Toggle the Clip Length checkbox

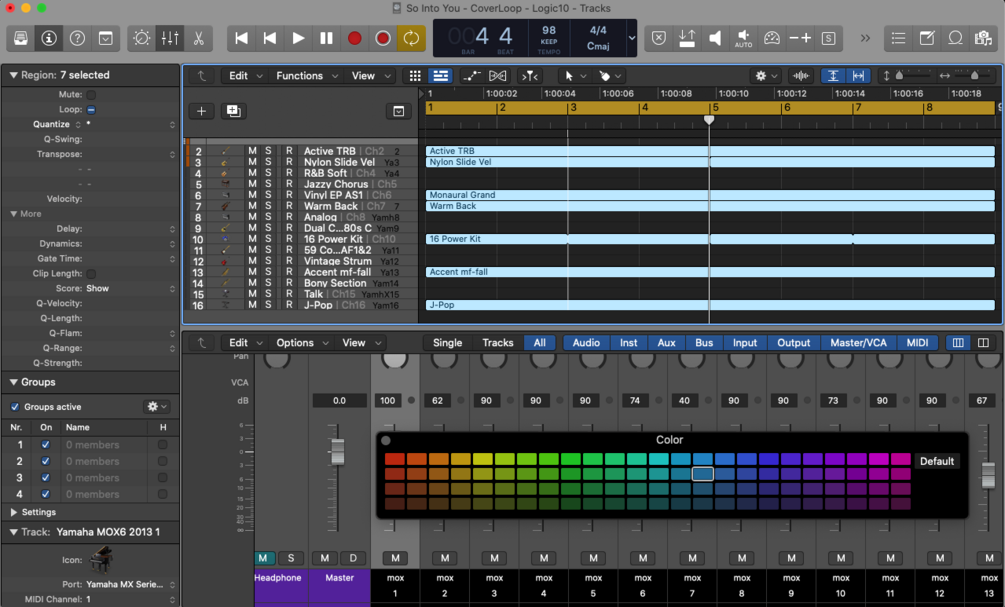click(x=91, y=274)
